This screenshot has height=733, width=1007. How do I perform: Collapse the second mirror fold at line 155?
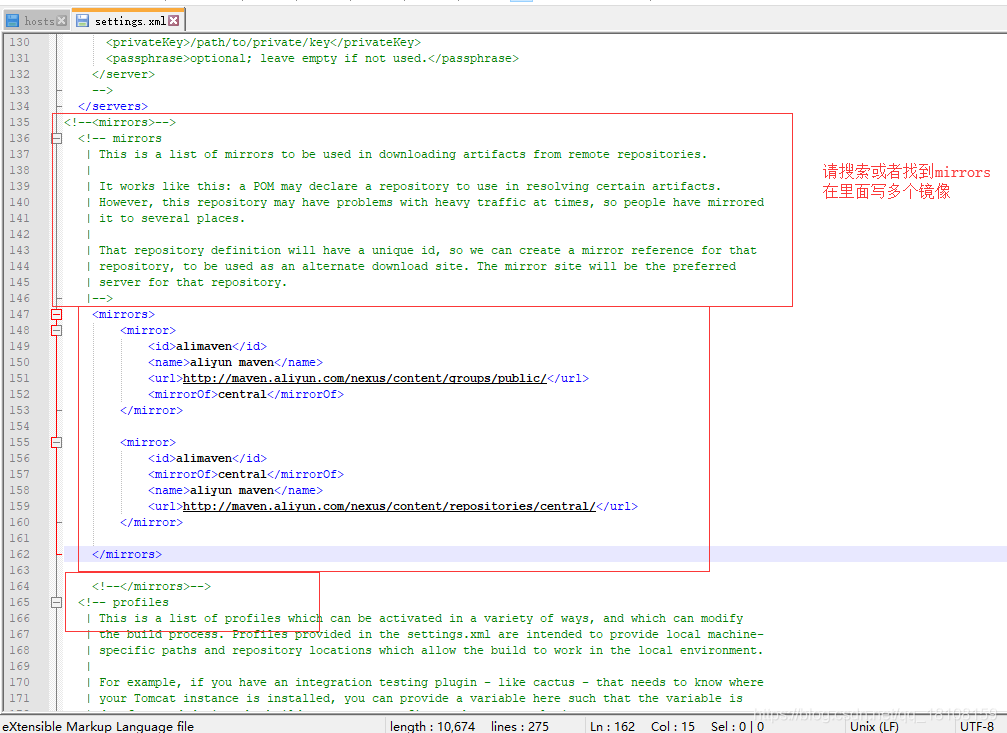(x=57, y=442)
